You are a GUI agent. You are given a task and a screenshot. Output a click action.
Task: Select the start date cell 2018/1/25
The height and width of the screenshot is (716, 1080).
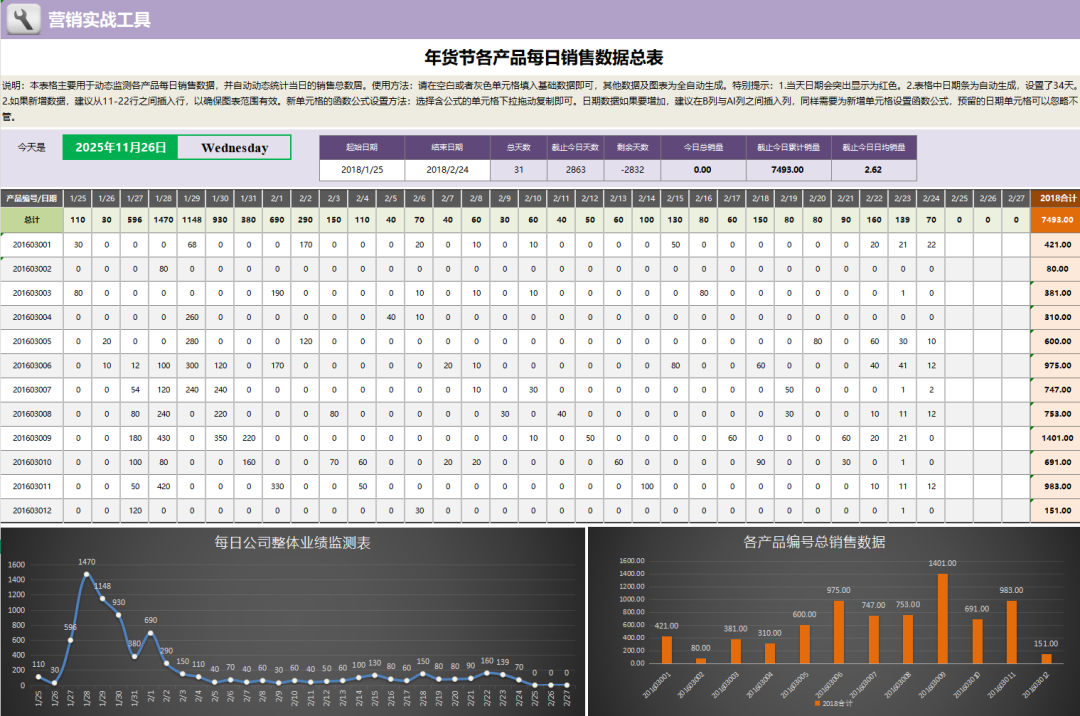362,170
